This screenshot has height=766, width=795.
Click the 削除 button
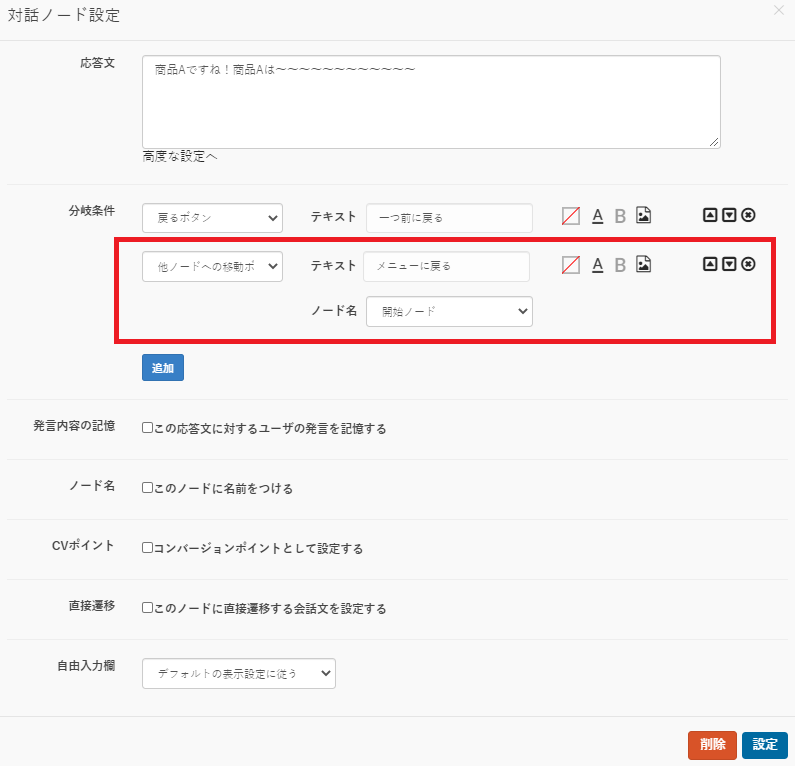712,744
